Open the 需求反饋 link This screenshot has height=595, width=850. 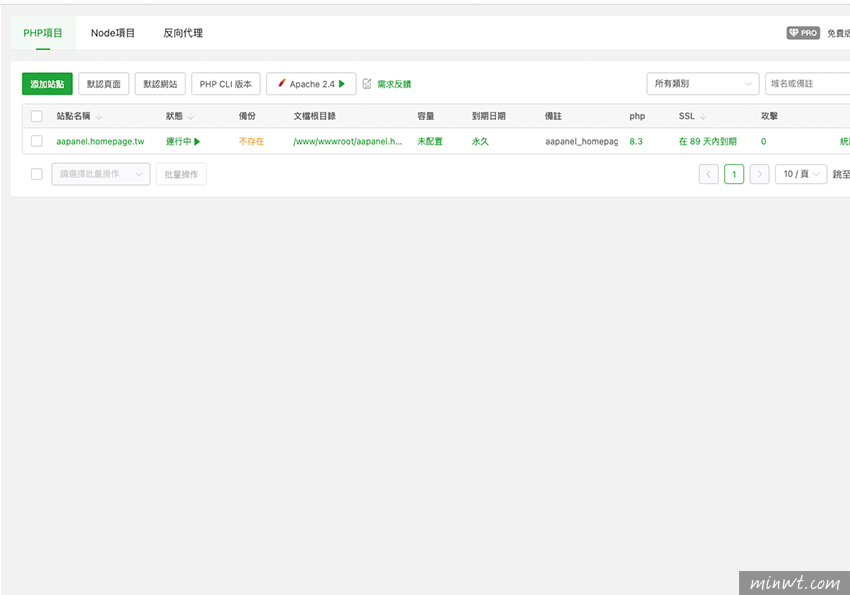pos(394,84)
